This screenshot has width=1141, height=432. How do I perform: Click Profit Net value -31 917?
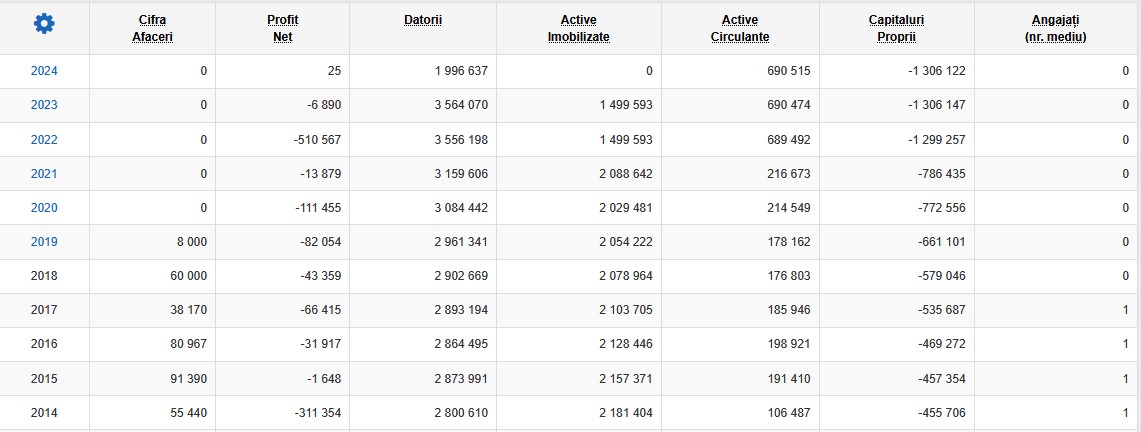click(321, 344)
